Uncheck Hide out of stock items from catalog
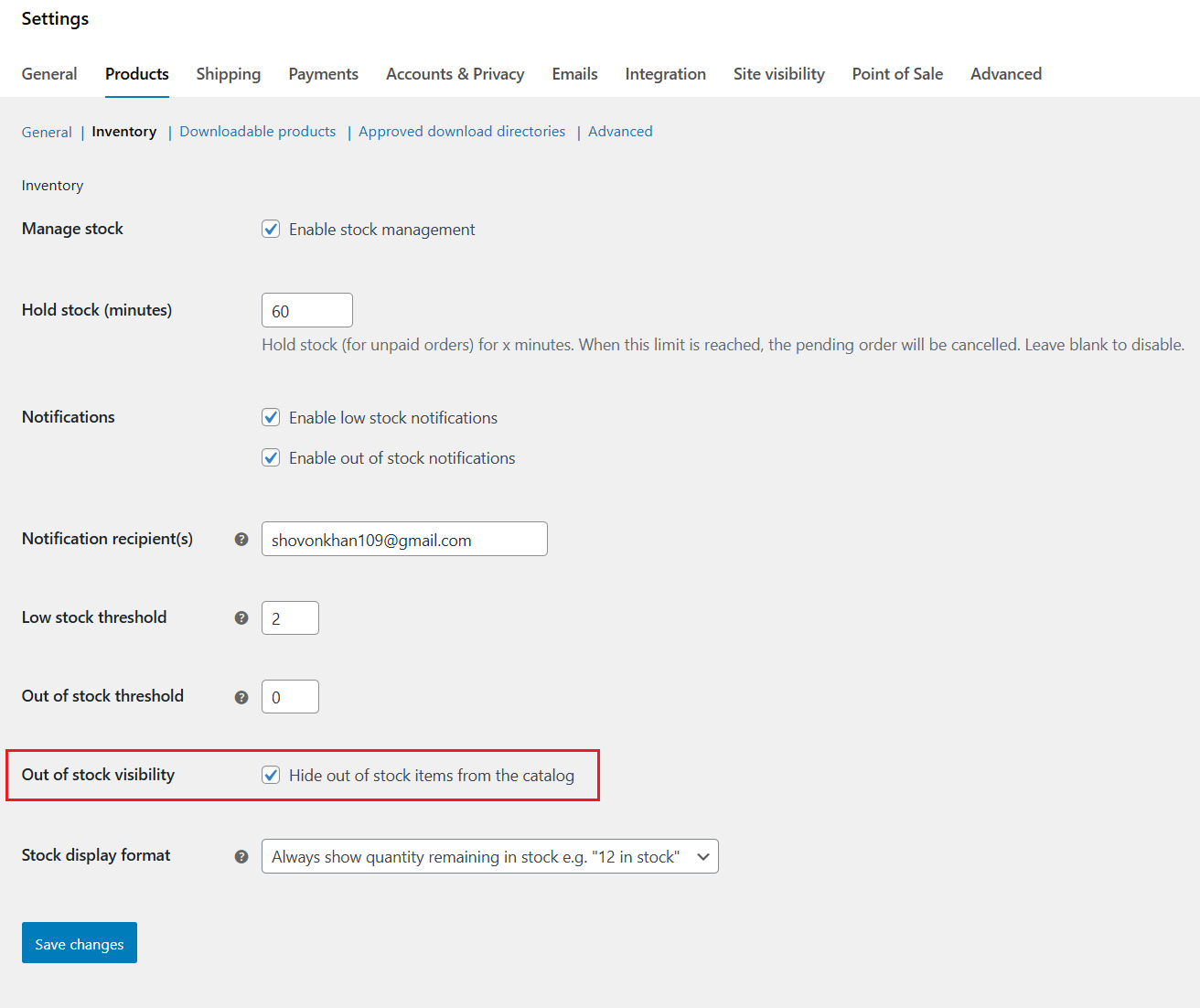This screenshot has width=1200, height=1008. click(271, 775)
